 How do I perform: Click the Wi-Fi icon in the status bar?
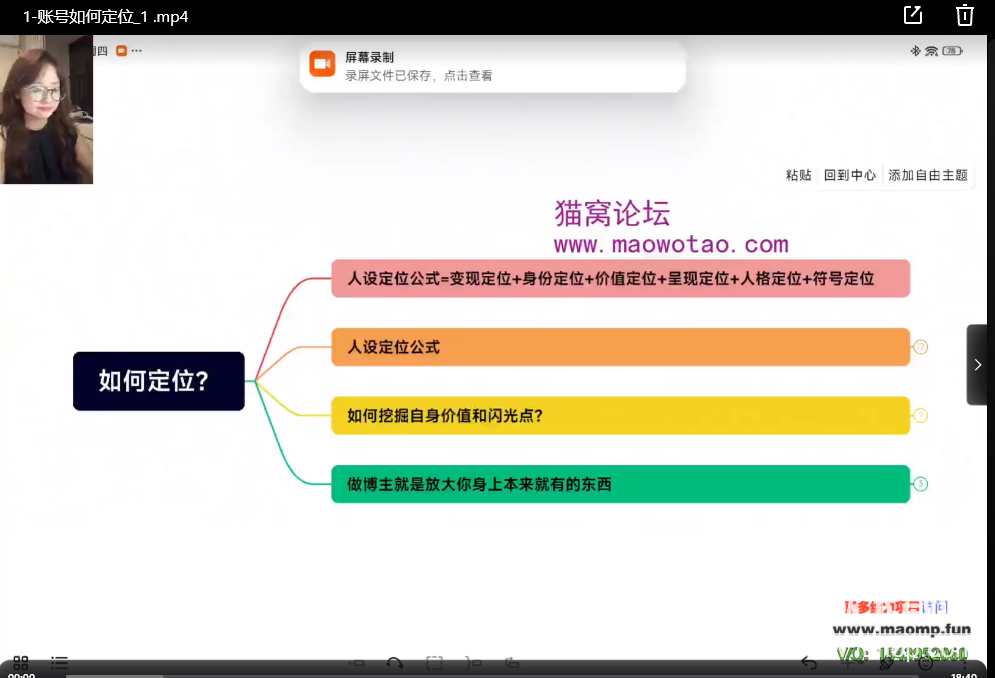[930, 51]
